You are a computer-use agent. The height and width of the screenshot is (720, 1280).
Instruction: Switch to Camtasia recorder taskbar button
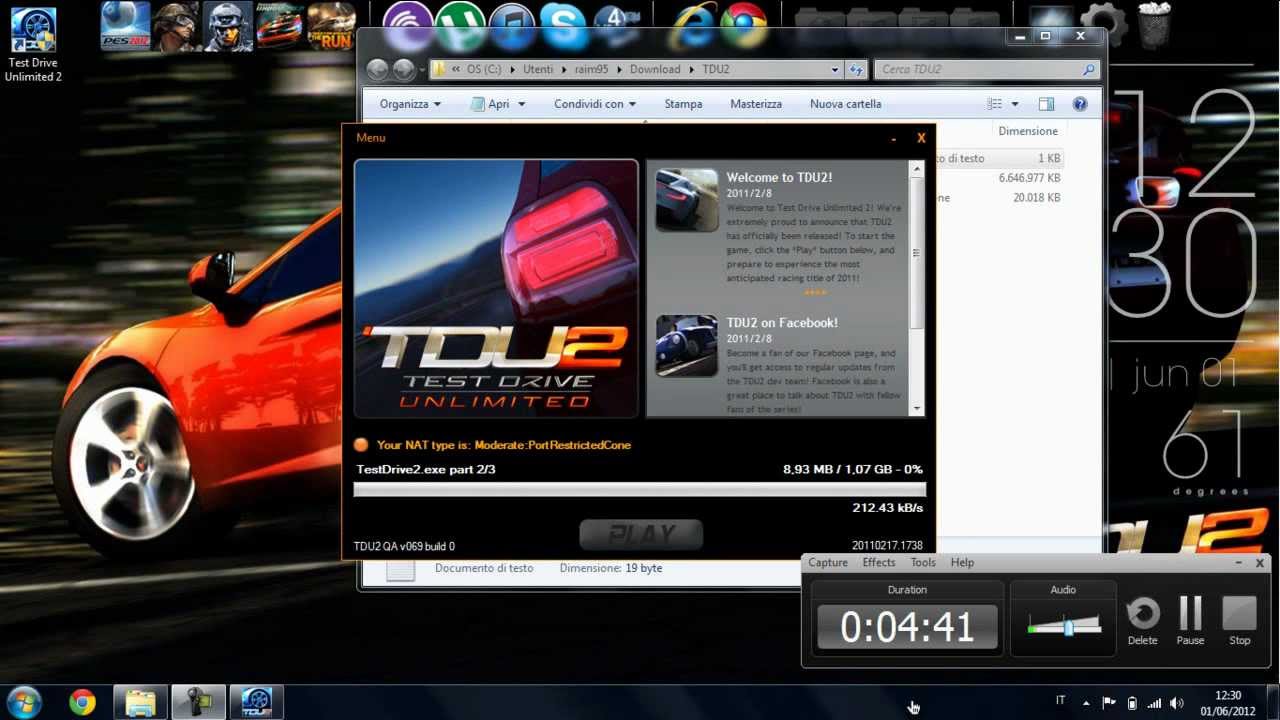[x=198, y=702]
